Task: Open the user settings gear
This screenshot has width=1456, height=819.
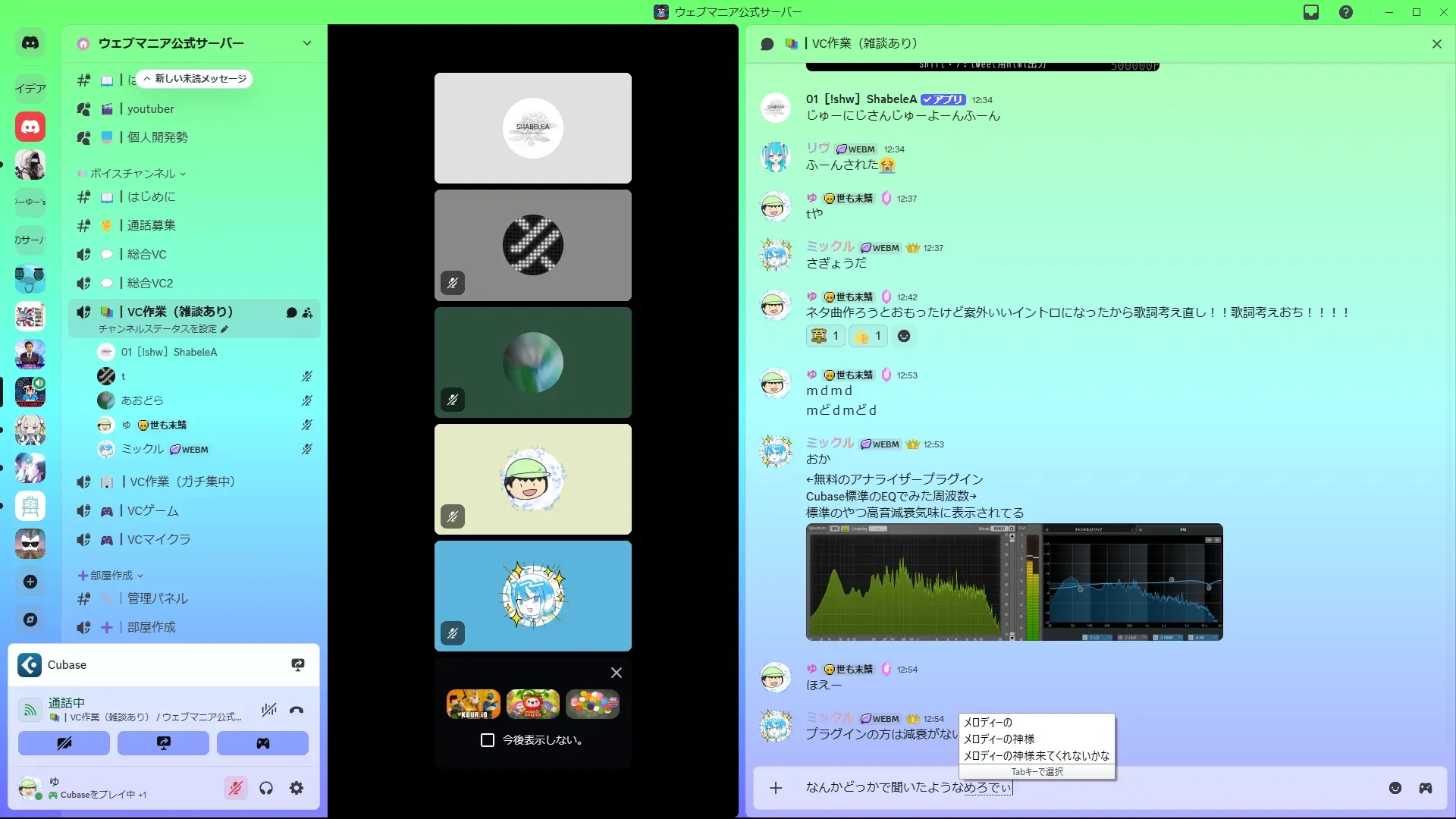Action: (297, 788)
